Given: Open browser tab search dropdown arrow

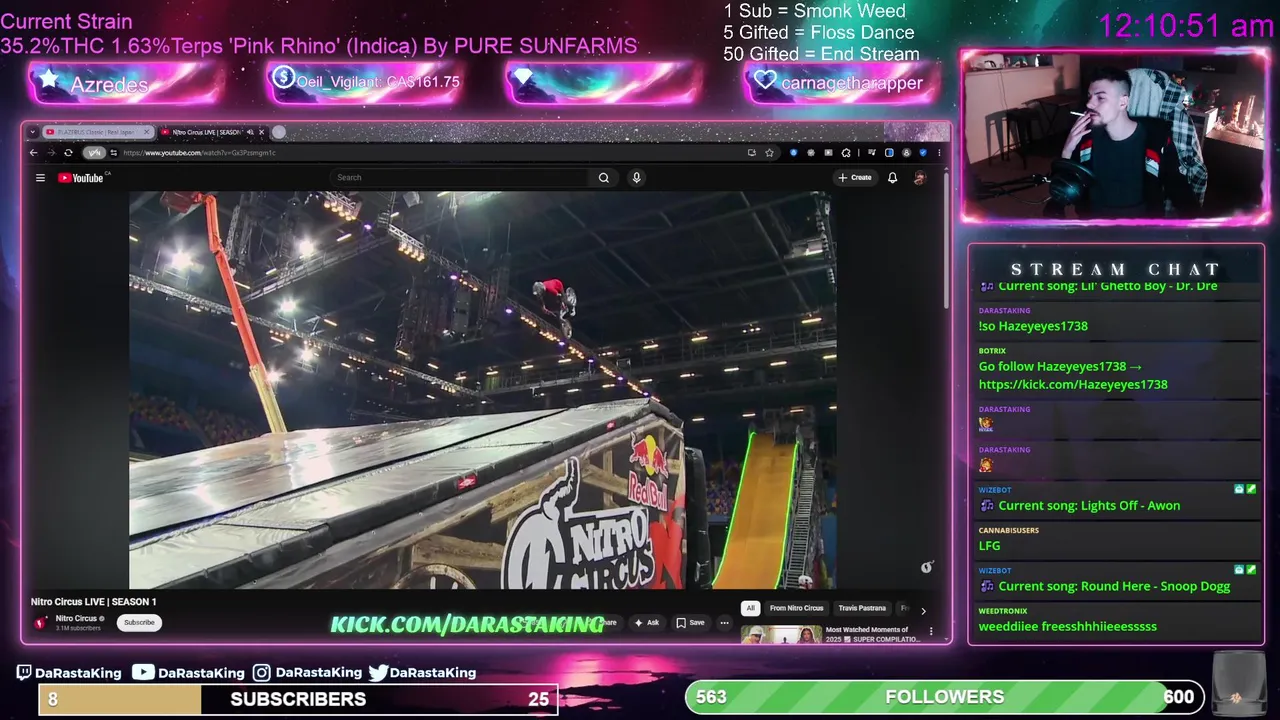Looking at the screenshot, I should click(33, 132).
